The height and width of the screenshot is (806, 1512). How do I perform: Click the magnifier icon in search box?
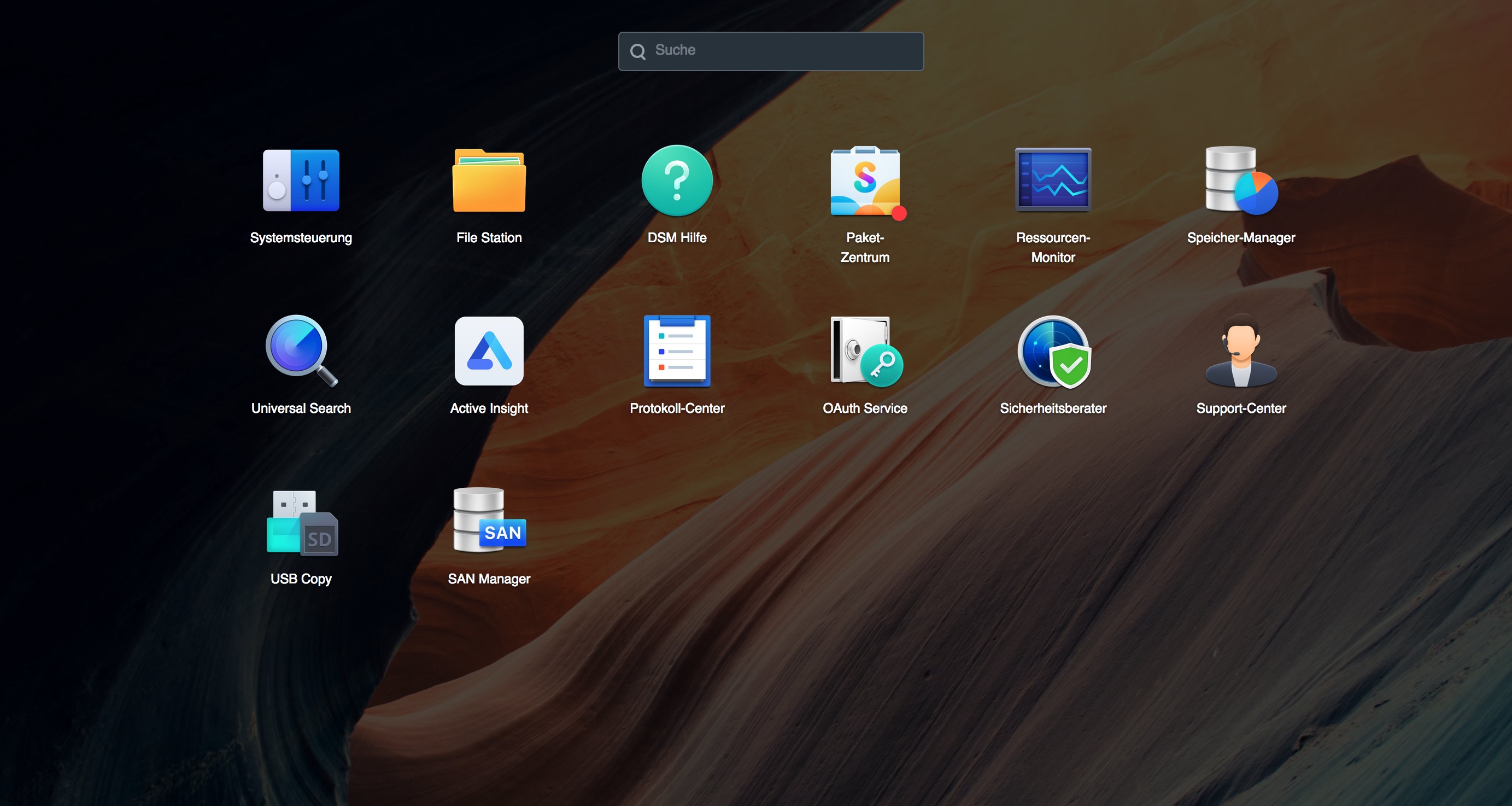pos(637,51)
